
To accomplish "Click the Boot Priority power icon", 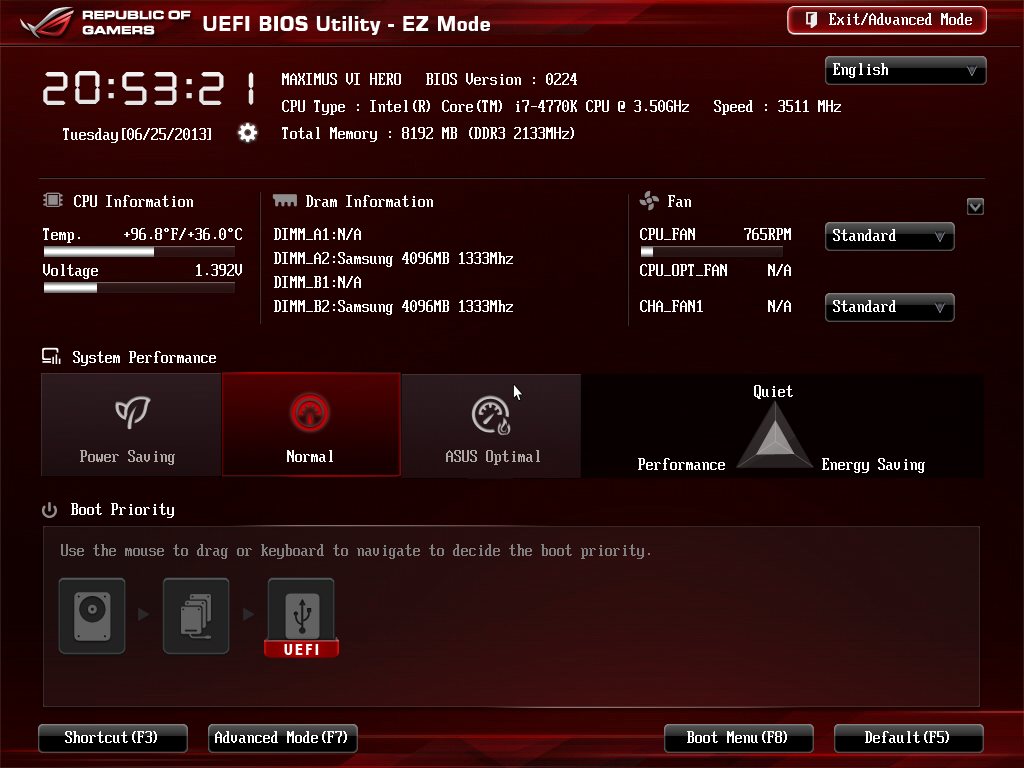I will (x=50, y=509).
